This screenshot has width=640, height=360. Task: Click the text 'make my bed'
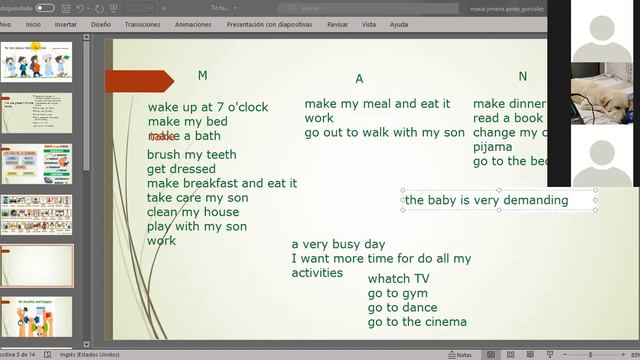(x=188, y=122)
